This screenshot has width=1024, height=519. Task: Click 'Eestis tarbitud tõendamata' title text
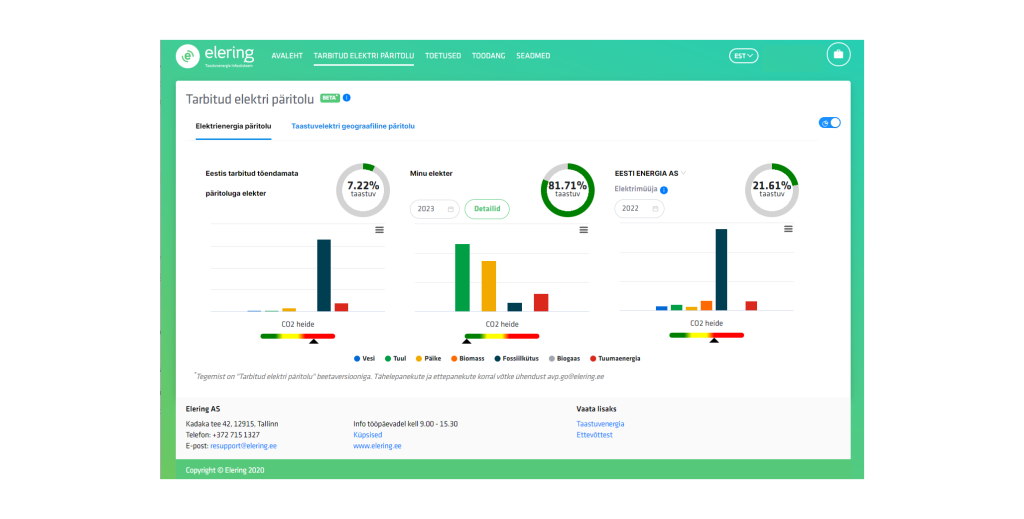click(x=251, y=174)
